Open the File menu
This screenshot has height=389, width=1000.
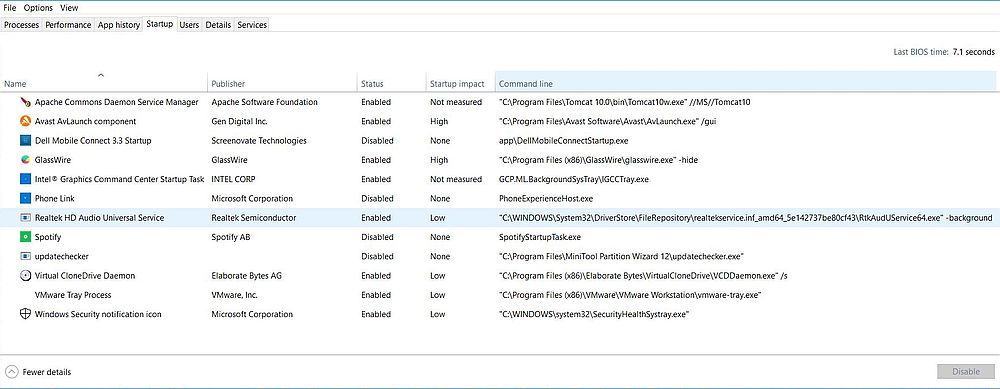[x=10, y=8]
